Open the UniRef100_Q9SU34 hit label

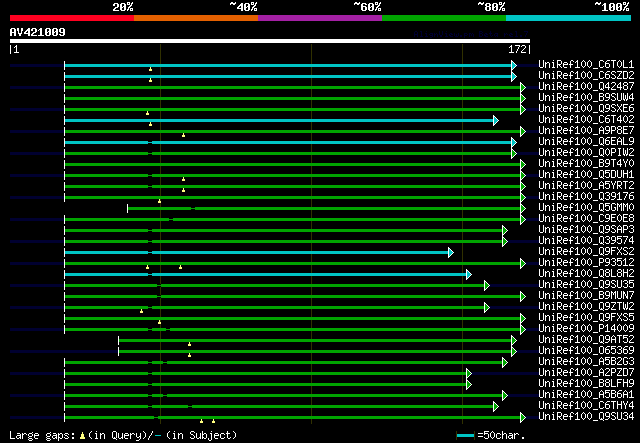coord(572,417)
